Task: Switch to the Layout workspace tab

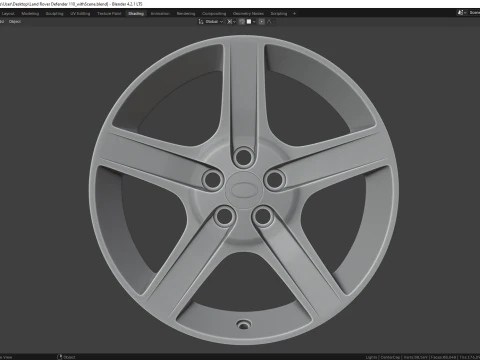Action: (8, 14)
